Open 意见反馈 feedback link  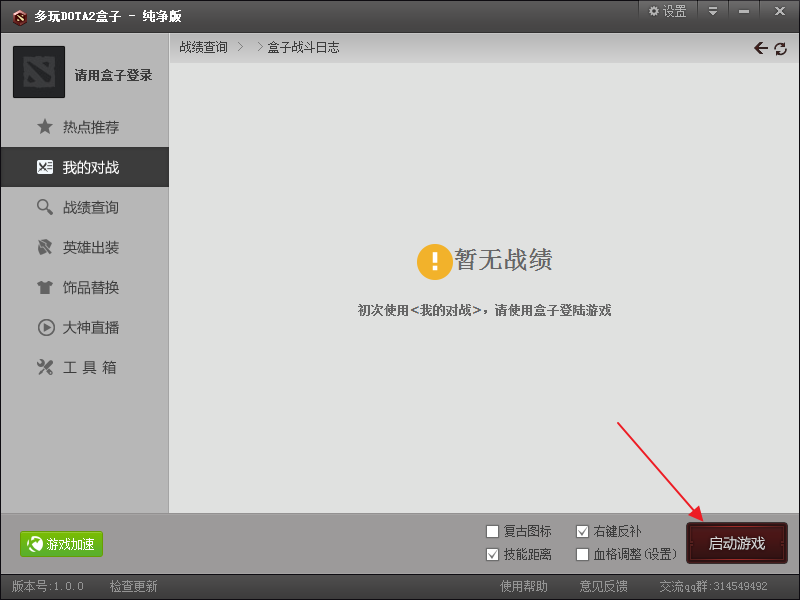click(604, 586)
